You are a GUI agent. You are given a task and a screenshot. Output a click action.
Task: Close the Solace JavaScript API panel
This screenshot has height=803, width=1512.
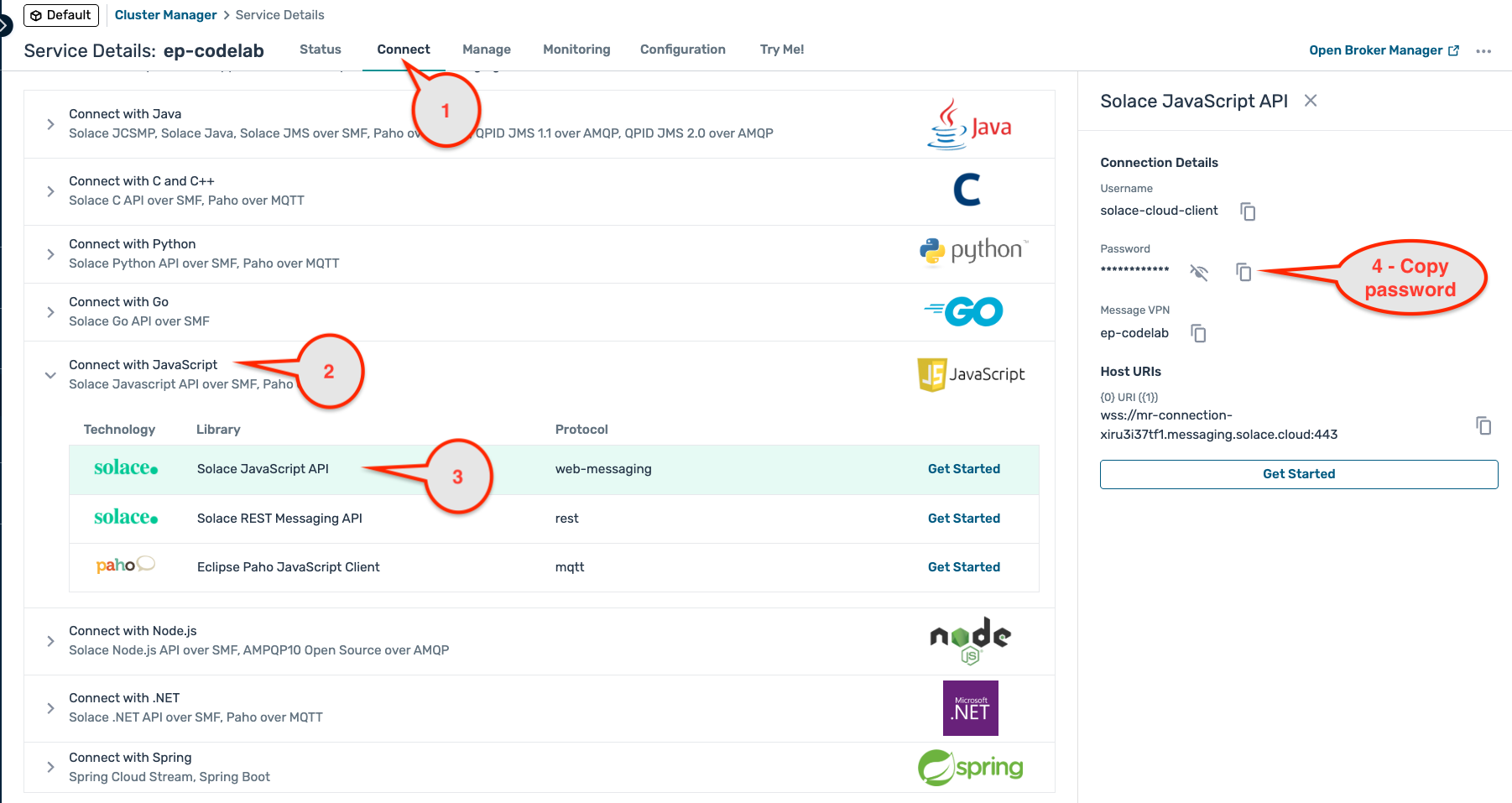[x=1310, y=101]
